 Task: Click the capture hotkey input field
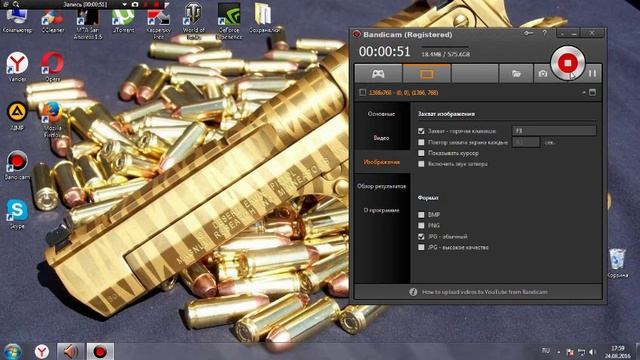pos(554,131)
